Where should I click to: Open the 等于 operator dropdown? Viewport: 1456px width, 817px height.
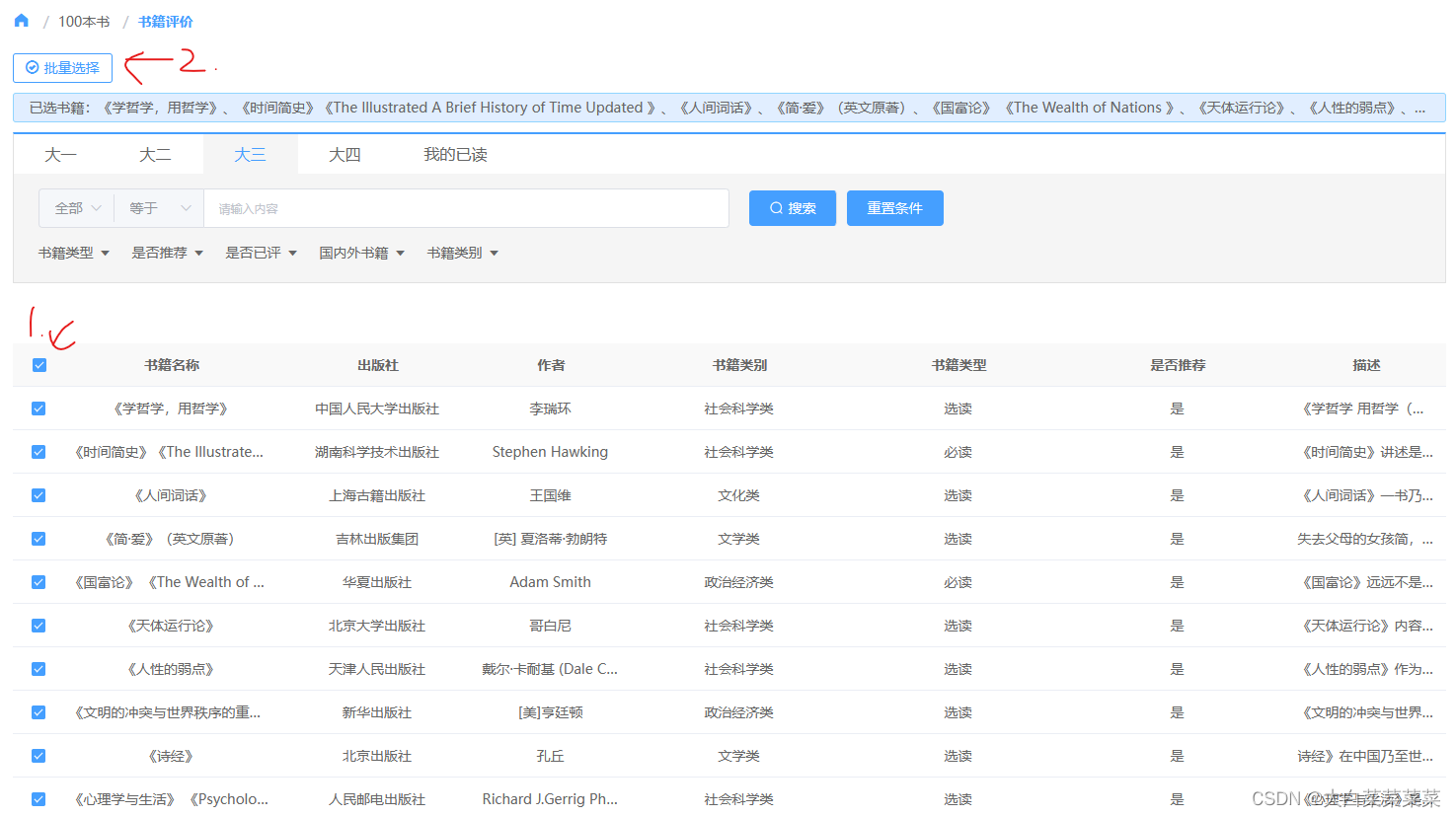tap(159, 208)
